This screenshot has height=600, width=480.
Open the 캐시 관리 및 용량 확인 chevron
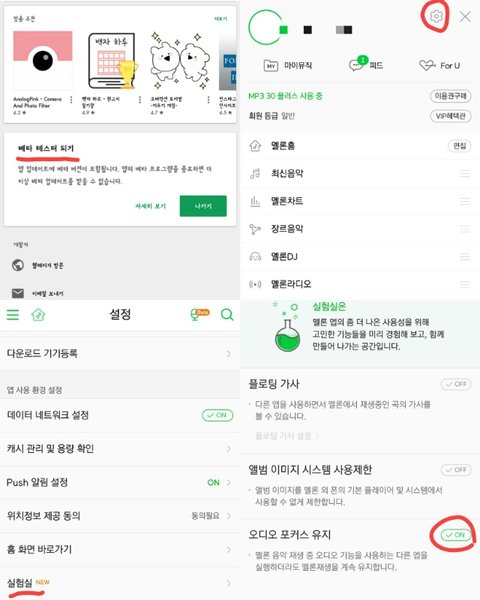click(x=229, y=448)
